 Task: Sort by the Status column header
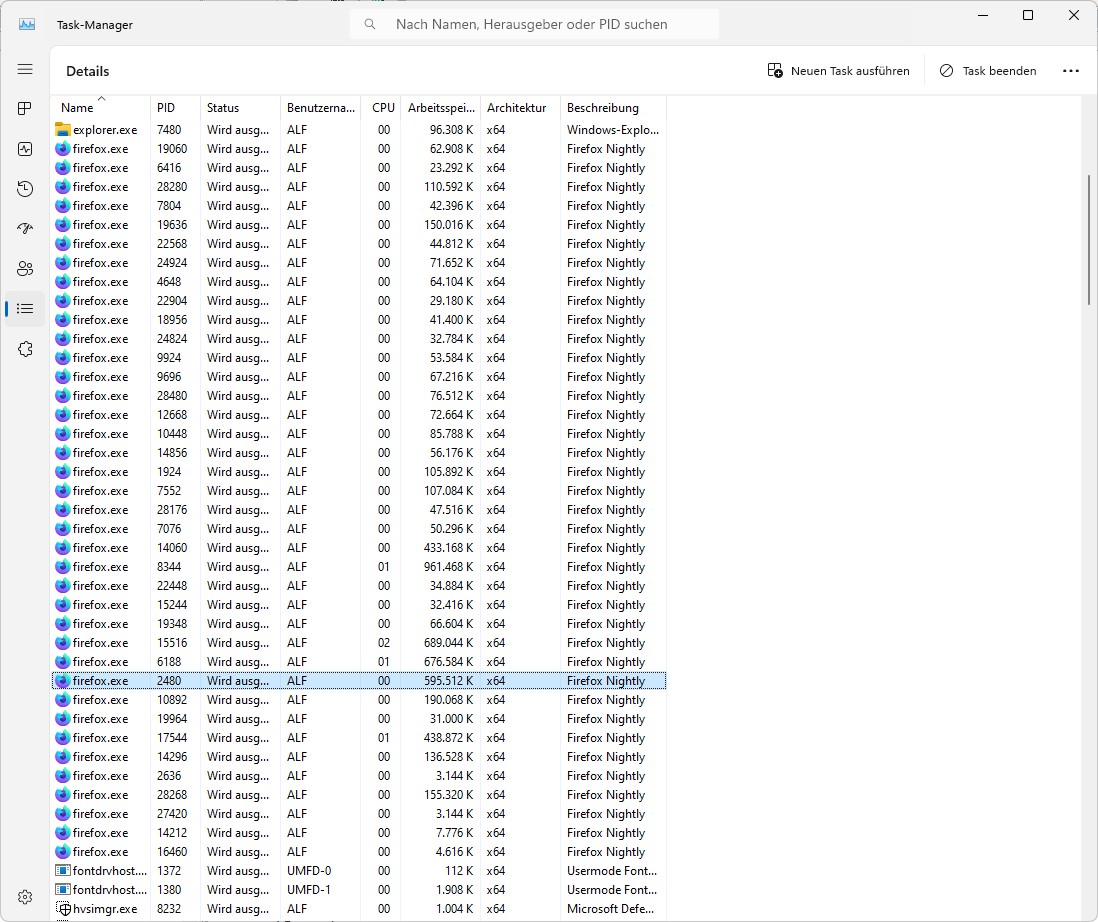pyautogui.click(x=240, y=108)
